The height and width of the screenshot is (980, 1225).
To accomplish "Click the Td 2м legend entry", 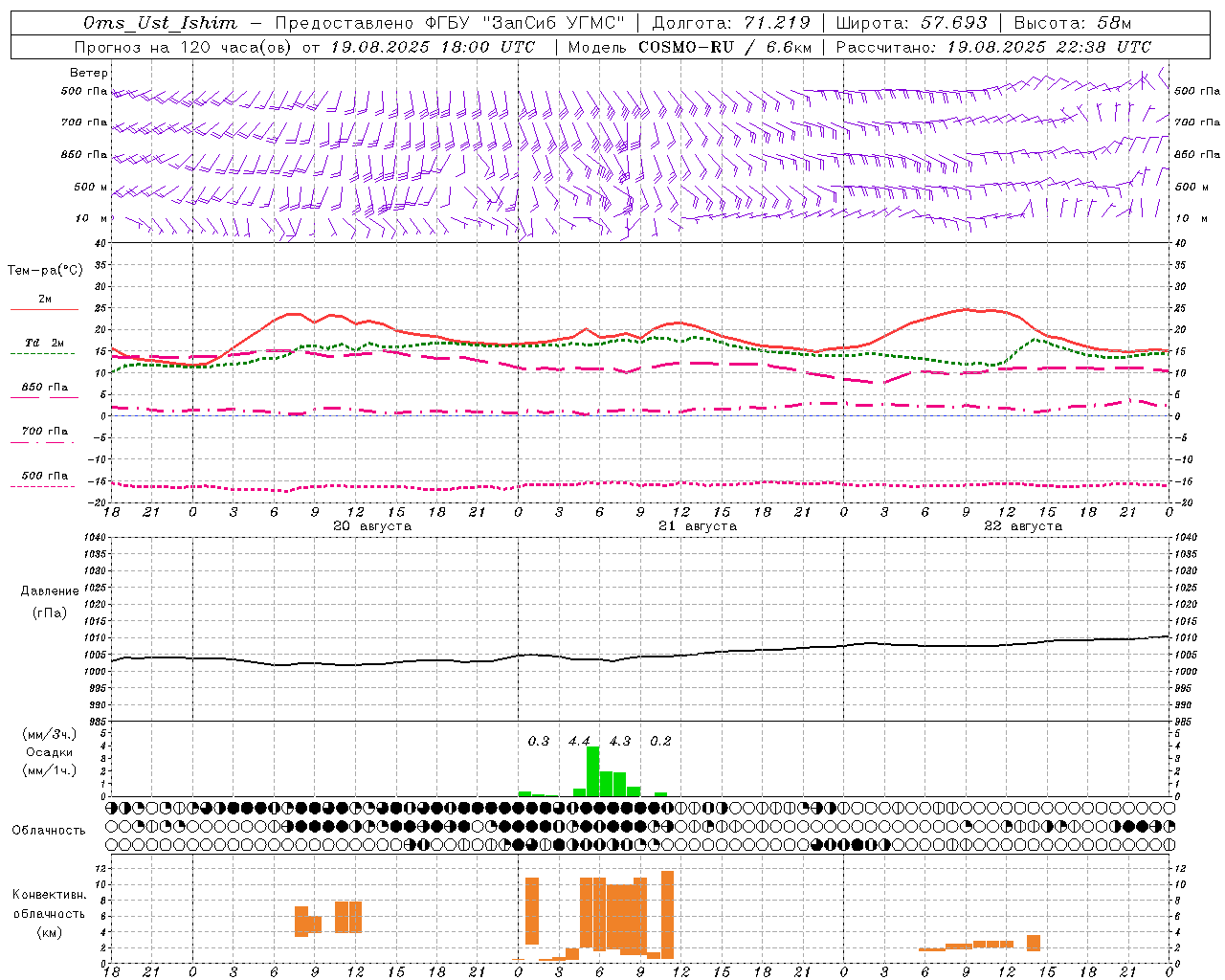I will [45, 343].
